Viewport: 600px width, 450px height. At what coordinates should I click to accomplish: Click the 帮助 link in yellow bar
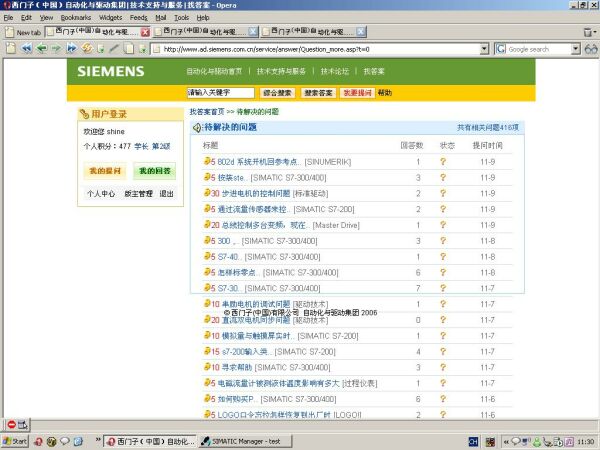[385, 93]
